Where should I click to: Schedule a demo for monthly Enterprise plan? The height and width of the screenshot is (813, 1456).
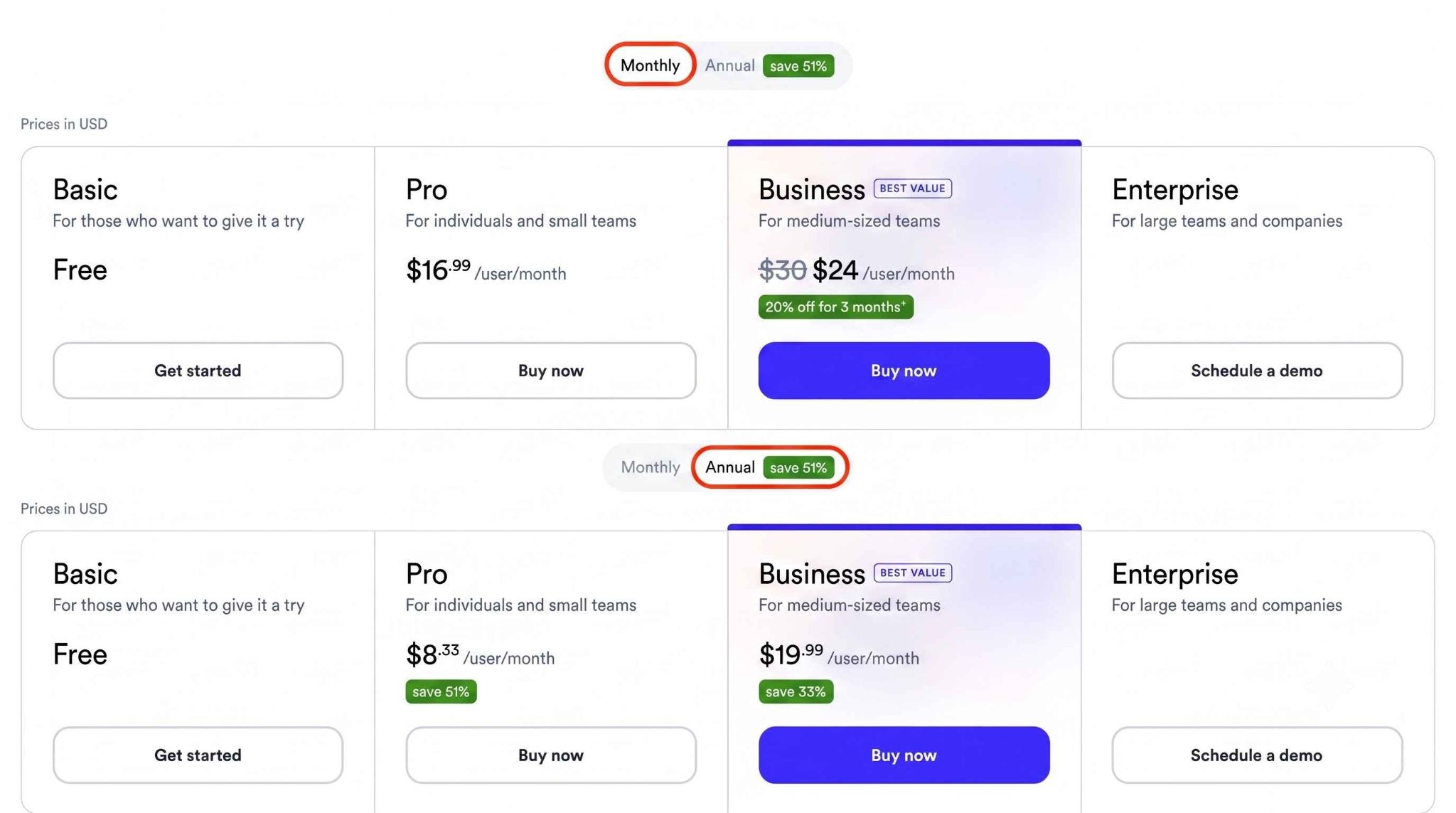(1257, 371)
